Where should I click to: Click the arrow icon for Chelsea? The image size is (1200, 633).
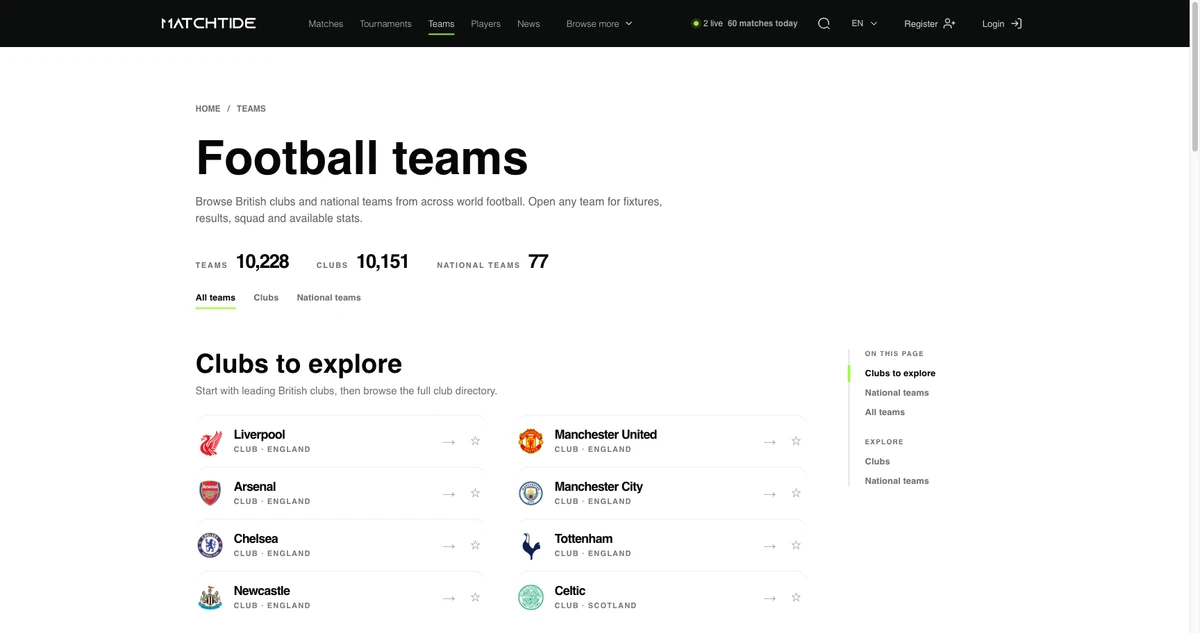pos(449,546)
